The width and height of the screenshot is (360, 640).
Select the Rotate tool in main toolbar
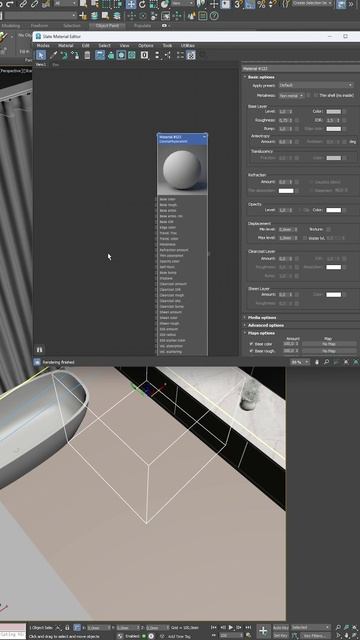click(x=142, y=4)
